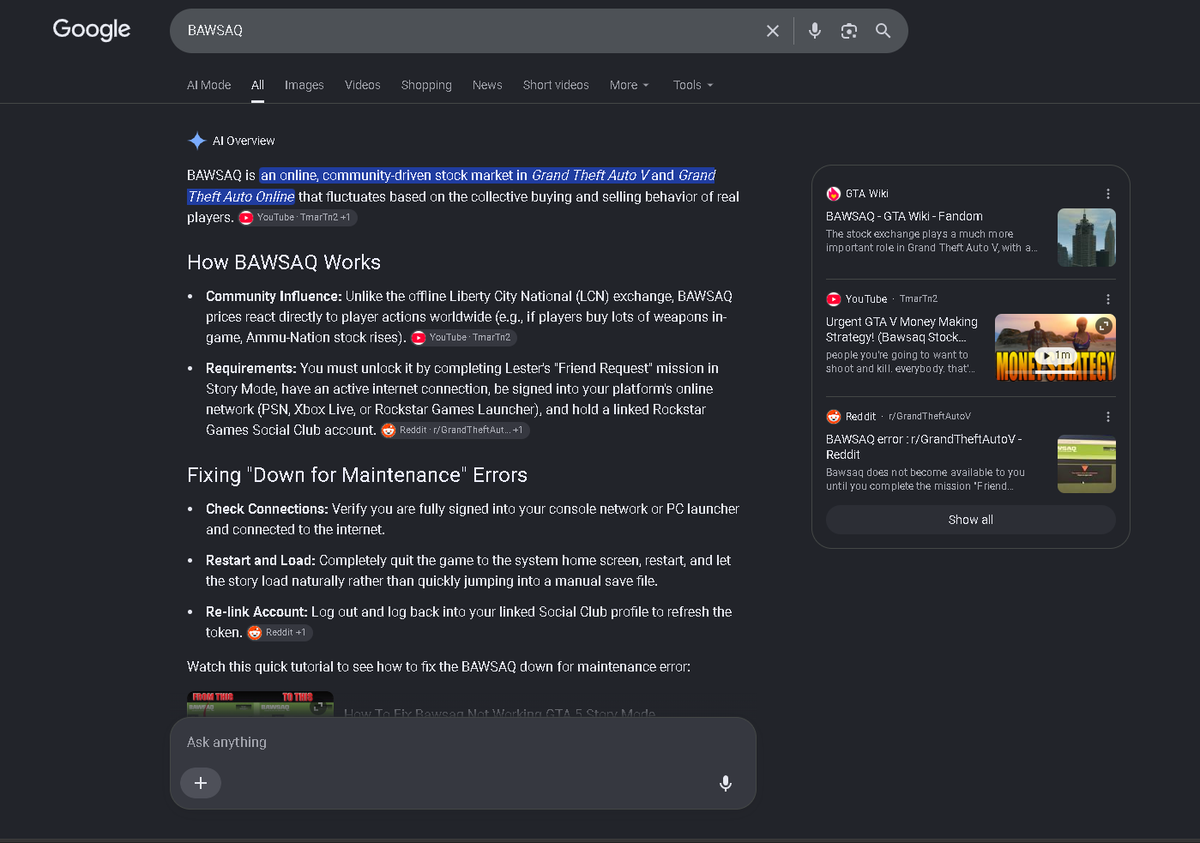This screenshot has height=843, width=1200.
Task: Switch to AI Mode tab
Action: click(x=209, y=85)
